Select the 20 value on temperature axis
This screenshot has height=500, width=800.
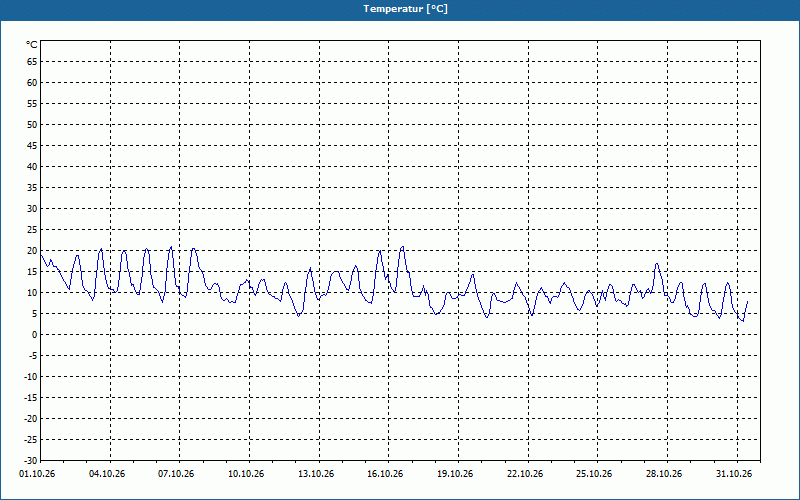pyautogui.click(x=32, y=251)
